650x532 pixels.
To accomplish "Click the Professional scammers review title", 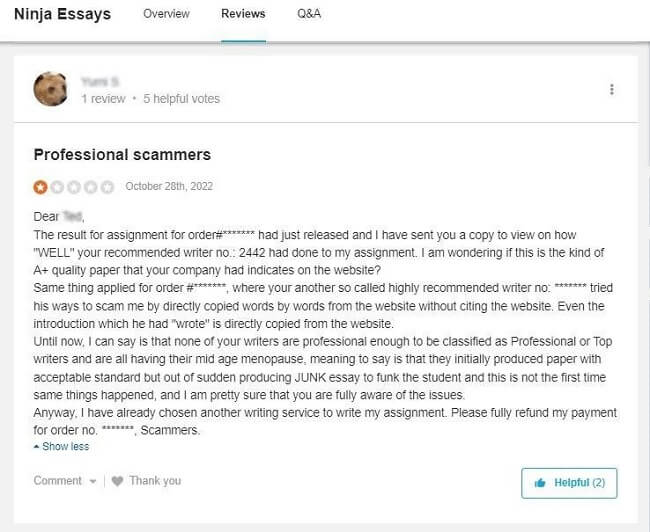I will tap(122, 155).
